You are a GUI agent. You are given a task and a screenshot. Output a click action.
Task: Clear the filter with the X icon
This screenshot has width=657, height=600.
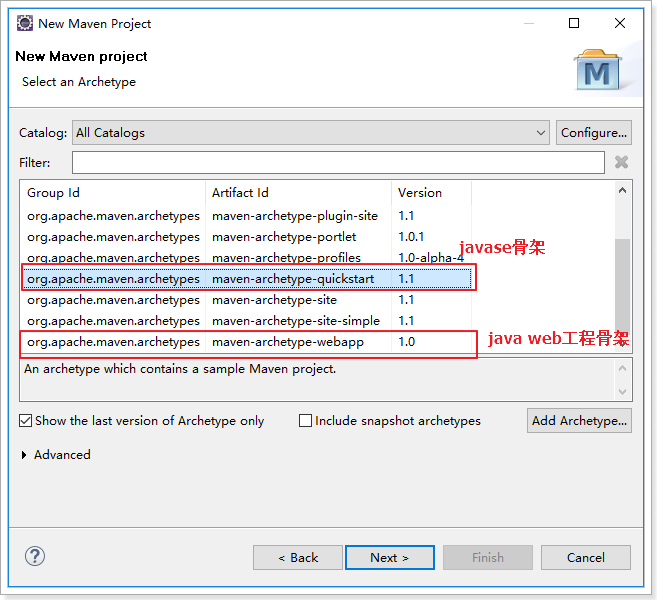click(x=621, y=163)
